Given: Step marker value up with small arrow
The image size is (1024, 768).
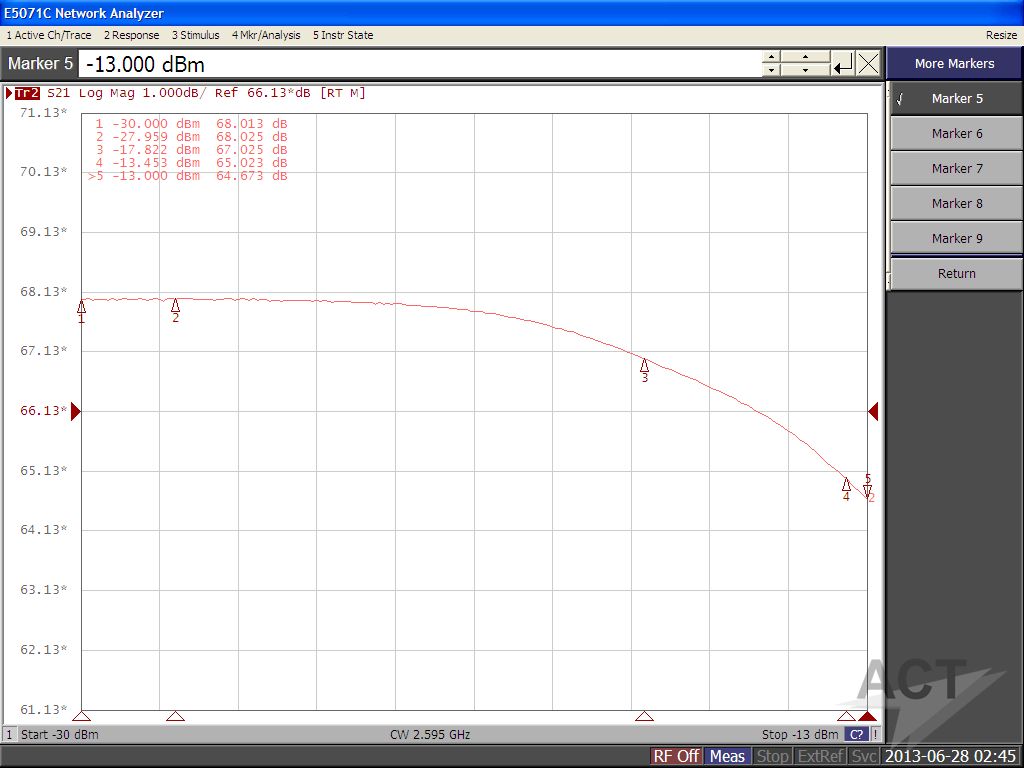Looking at the screenshot, I should [x=771, y=57].
